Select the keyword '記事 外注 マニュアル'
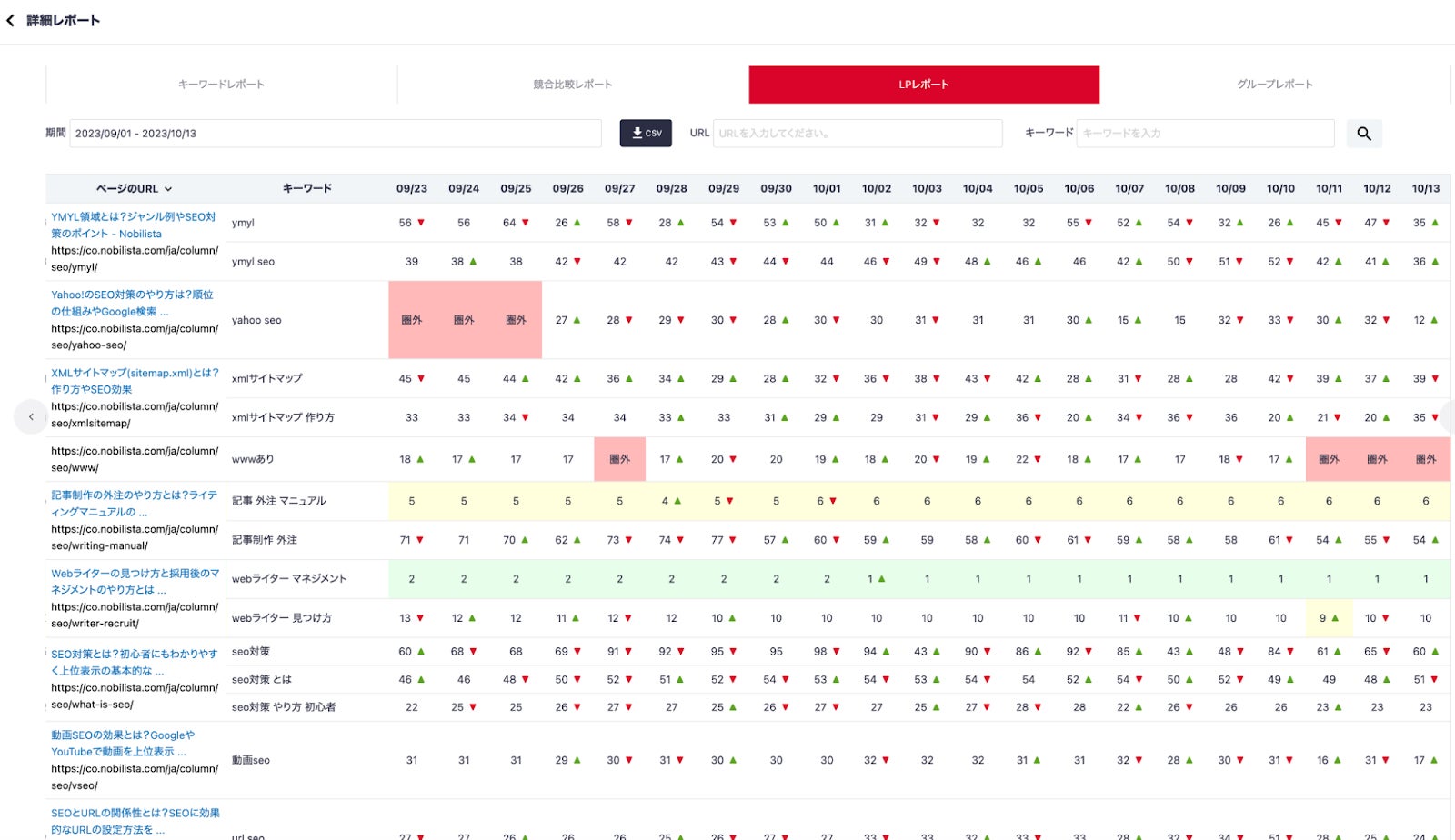This screenshot has height=840, width=1455. click(x=278, y=501)
